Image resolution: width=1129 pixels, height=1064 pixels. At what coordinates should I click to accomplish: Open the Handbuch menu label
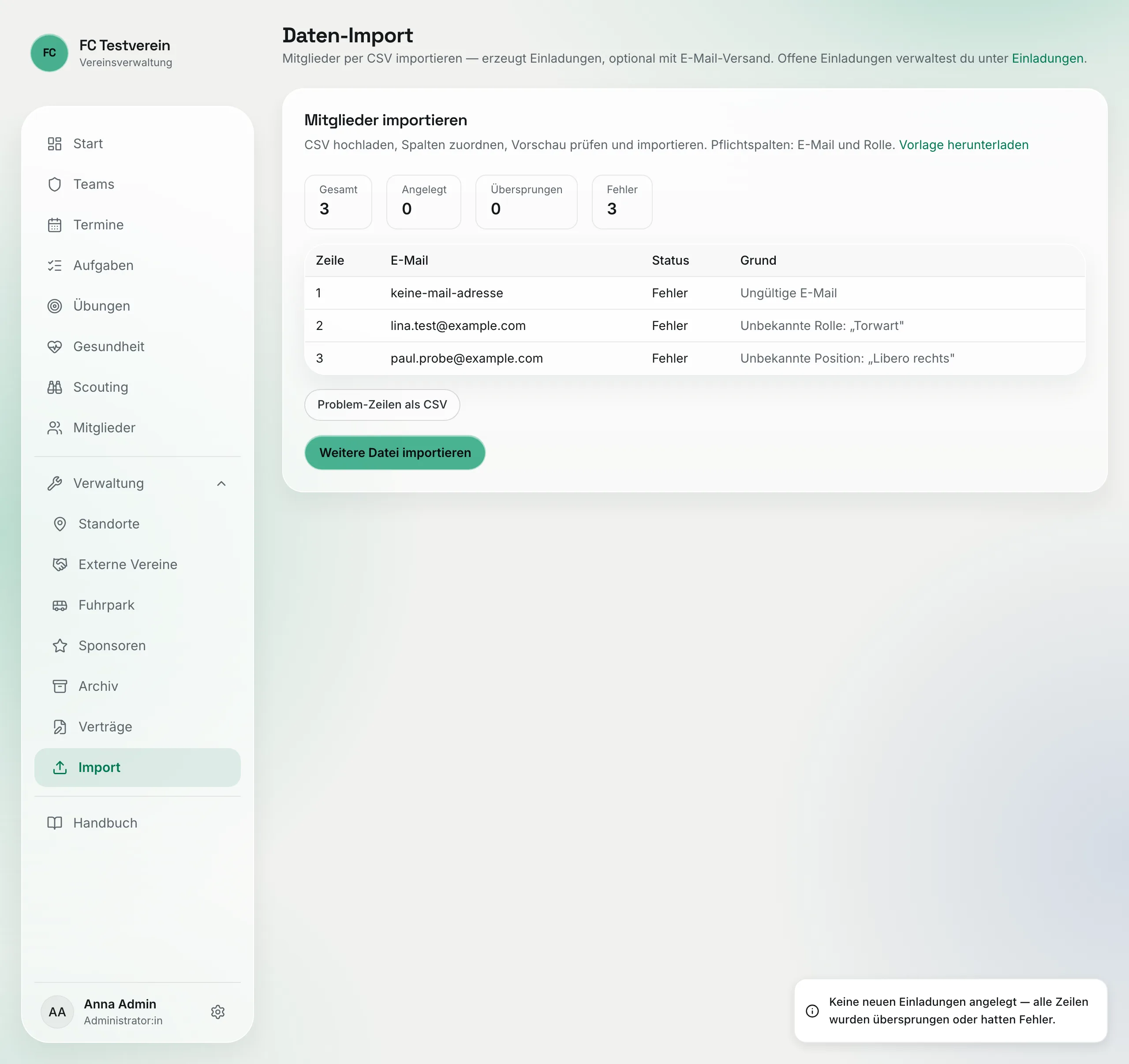(x=105, y=823)
